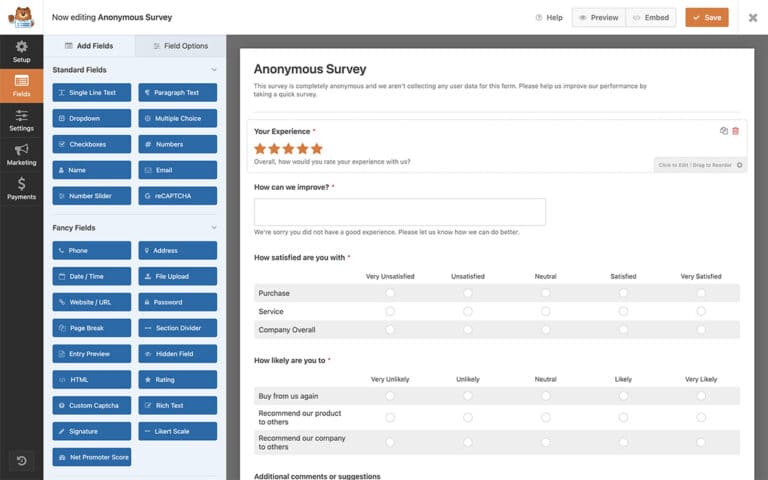Add an HTML field
This screenshot has height=480, width=768.
point(92,380)
